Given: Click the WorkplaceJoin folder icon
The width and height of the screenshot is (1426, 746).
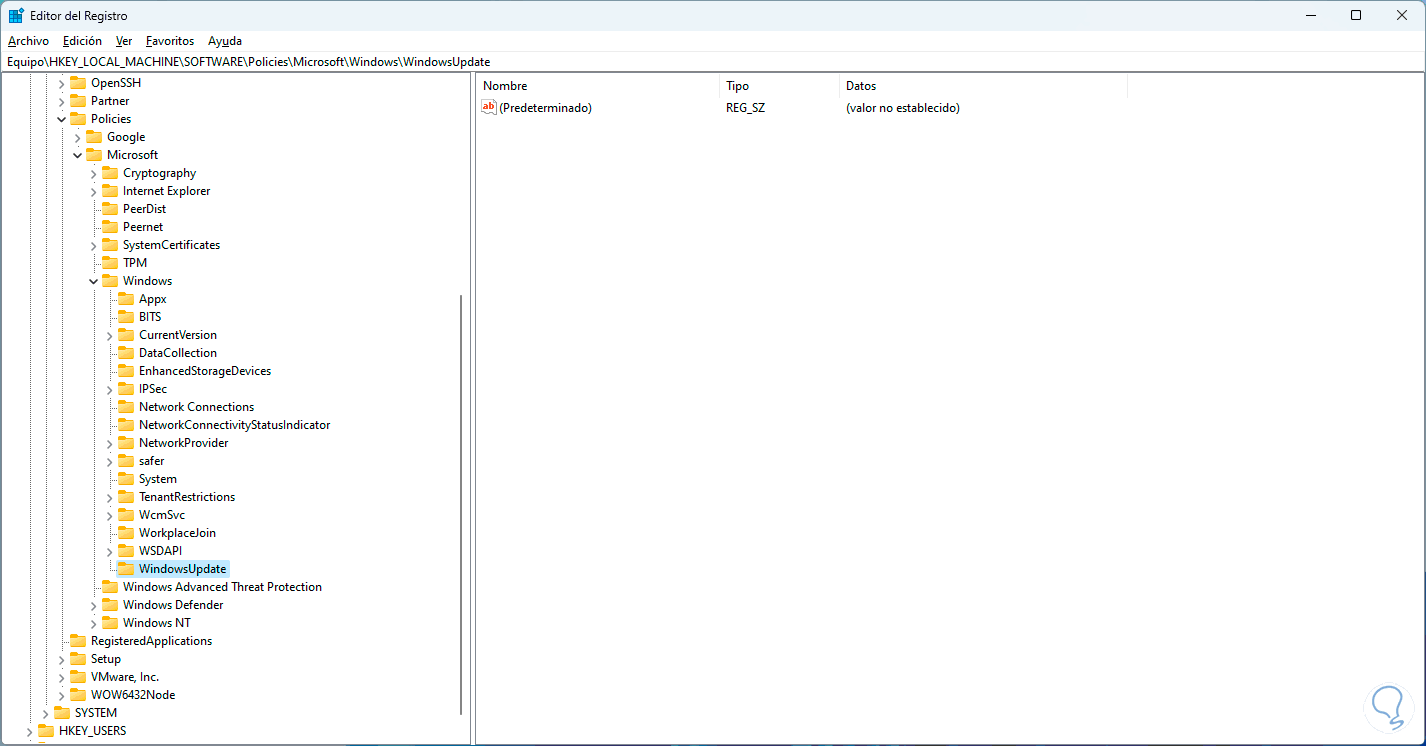Looking at the screenshot, I should point(126,533).
